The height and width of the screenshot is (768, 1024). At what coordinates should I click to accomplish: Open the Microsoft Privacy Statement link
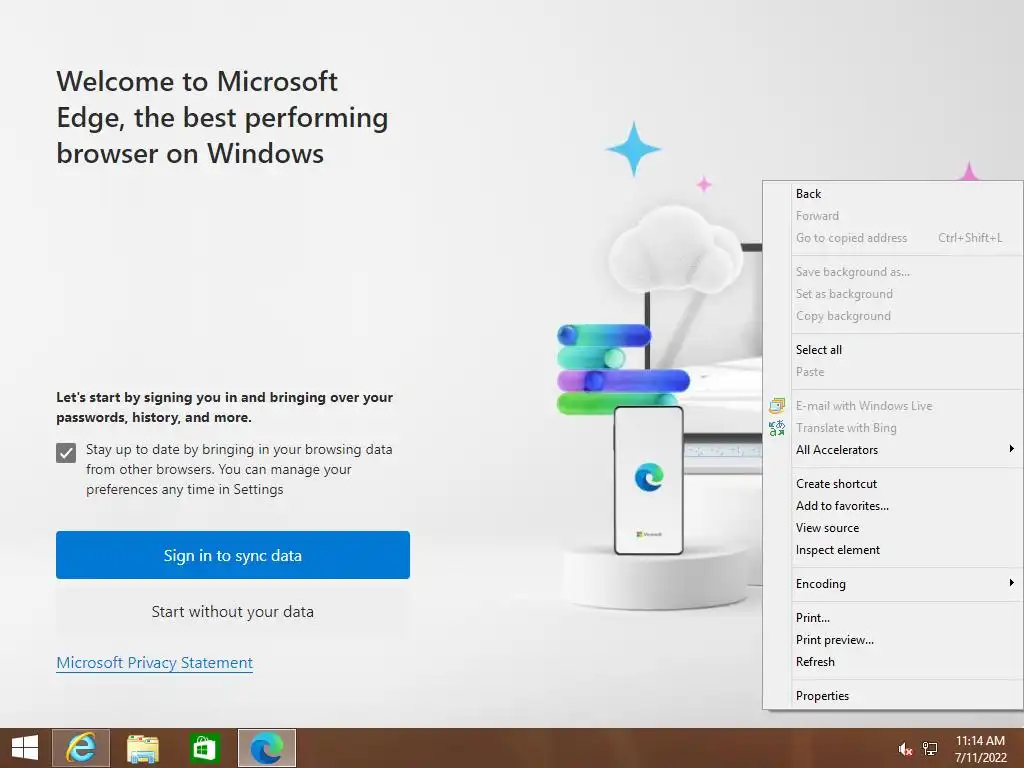[155, 663]
